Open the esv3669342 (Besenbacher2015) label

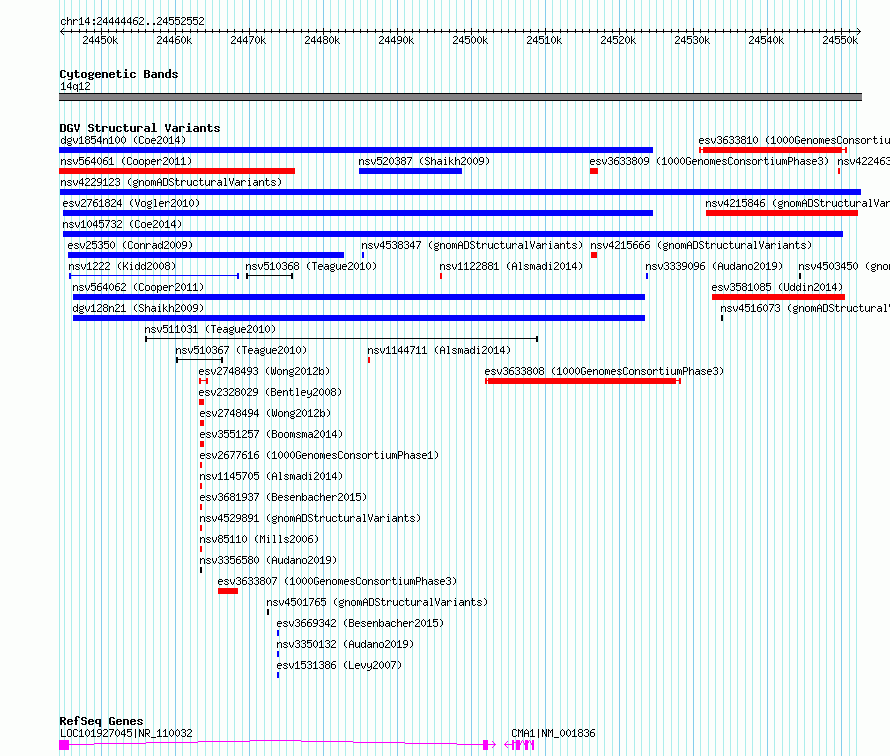click(x=360, y=623)
